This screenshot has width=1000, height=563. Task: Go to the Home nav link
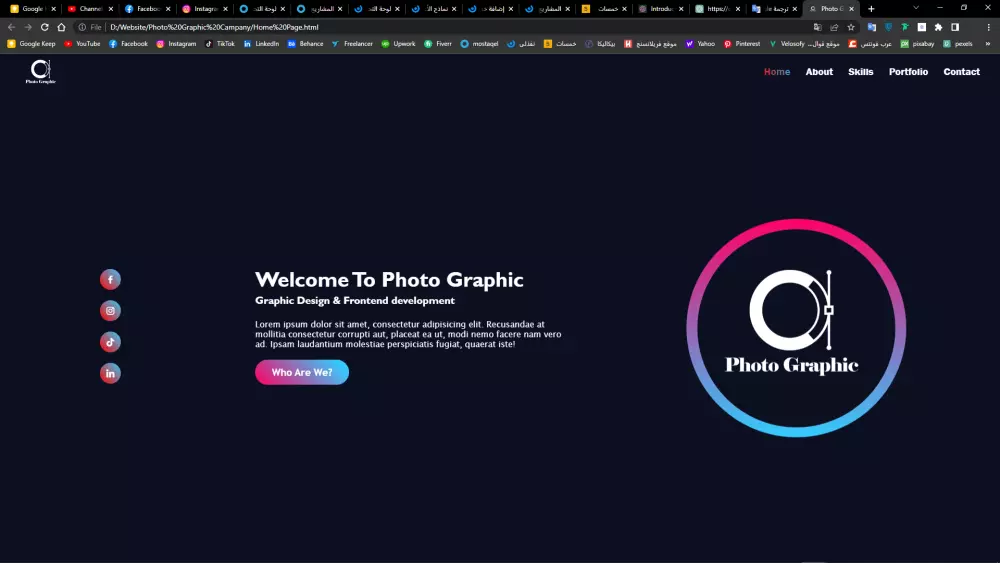[777, 72]
